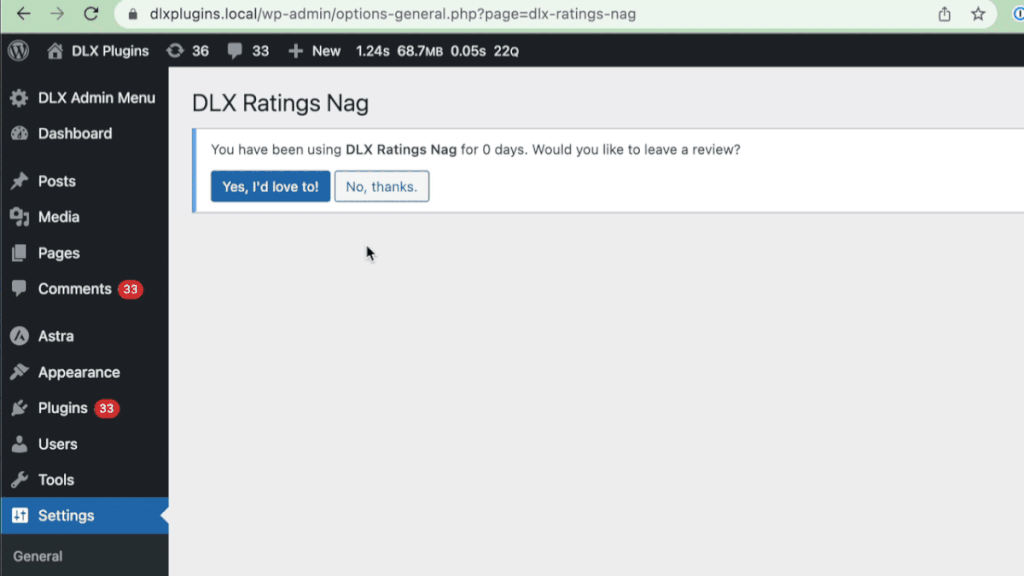This screenshot has width=1024, height=576.
Task: Click the Posts pushpin icon
Action: 19,181
